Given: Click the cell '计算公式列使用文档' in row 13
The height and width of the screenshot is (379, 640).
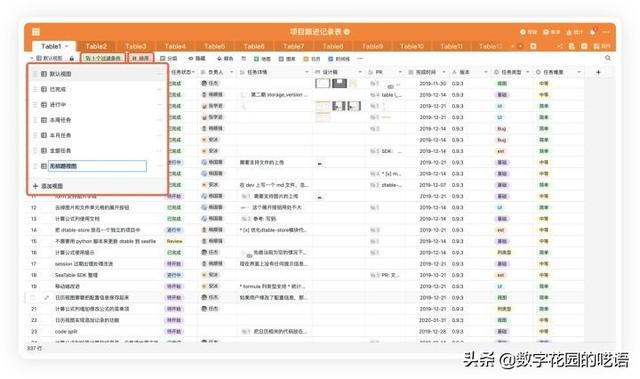Looking at the screenshot, I should (x=78, y=219).
